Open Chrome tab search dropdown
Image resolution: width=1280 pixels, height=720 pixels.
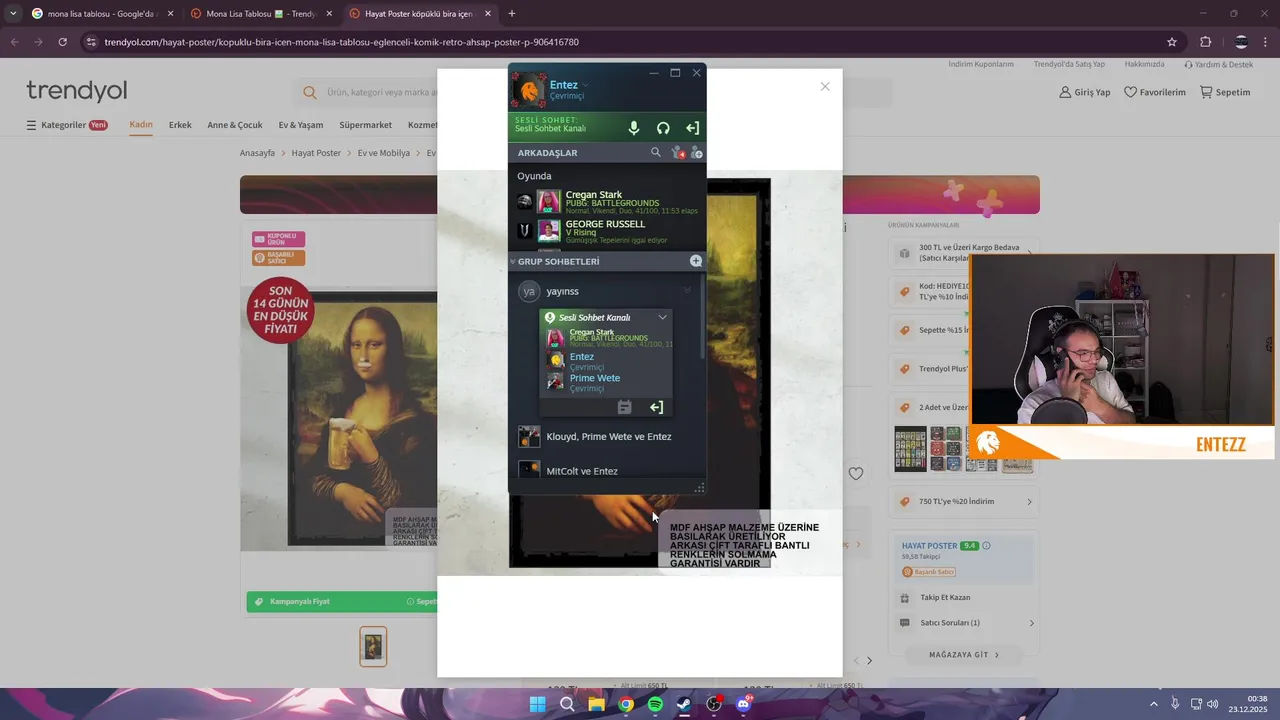(12, 14)
